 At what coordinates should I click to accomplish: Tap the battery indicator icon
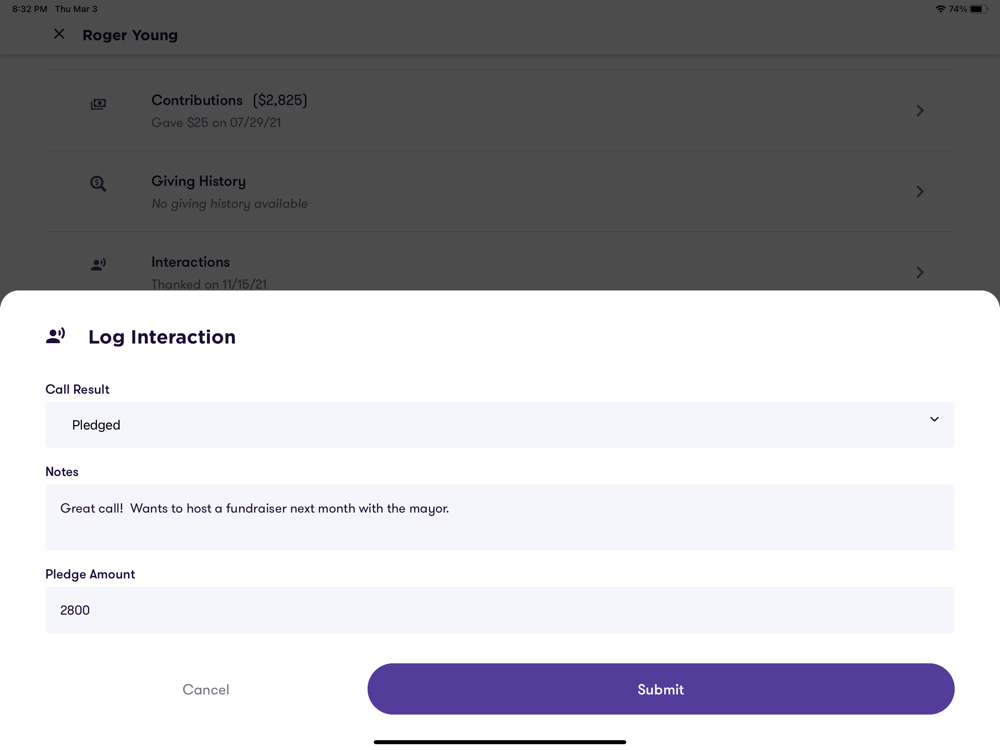click(978, 9)
